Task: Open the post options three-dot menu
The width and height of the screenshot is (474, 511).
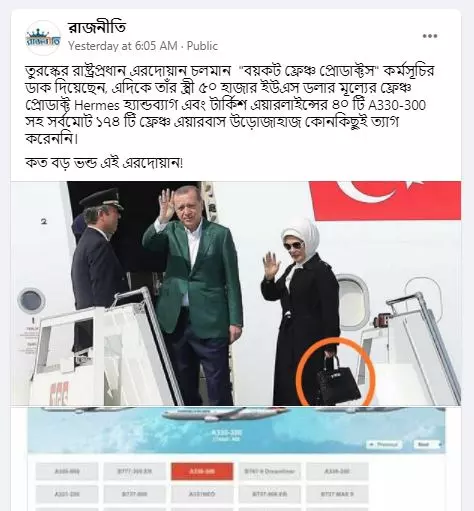Action: (x=430, y=36)
